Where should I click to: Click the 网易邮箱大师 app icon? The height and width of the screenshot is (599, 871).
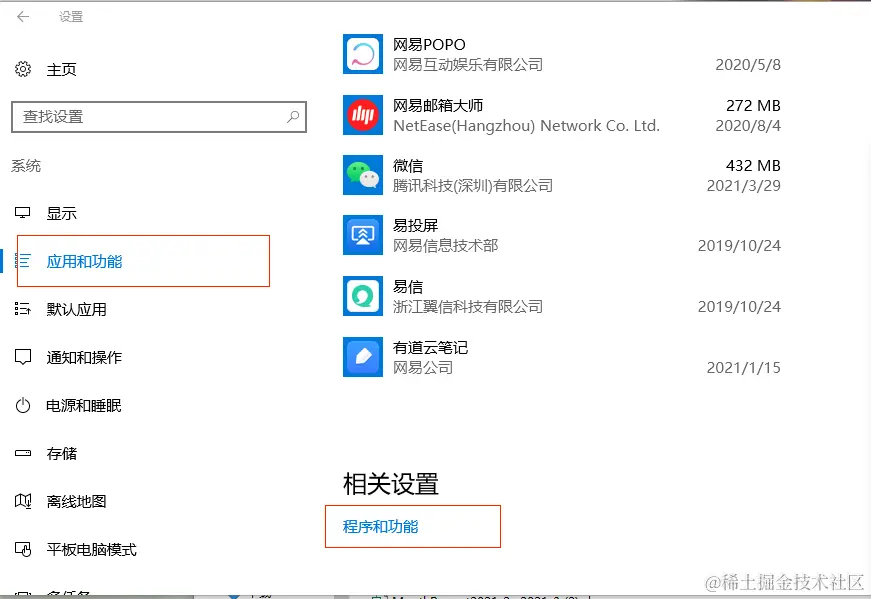pos(363,114)
